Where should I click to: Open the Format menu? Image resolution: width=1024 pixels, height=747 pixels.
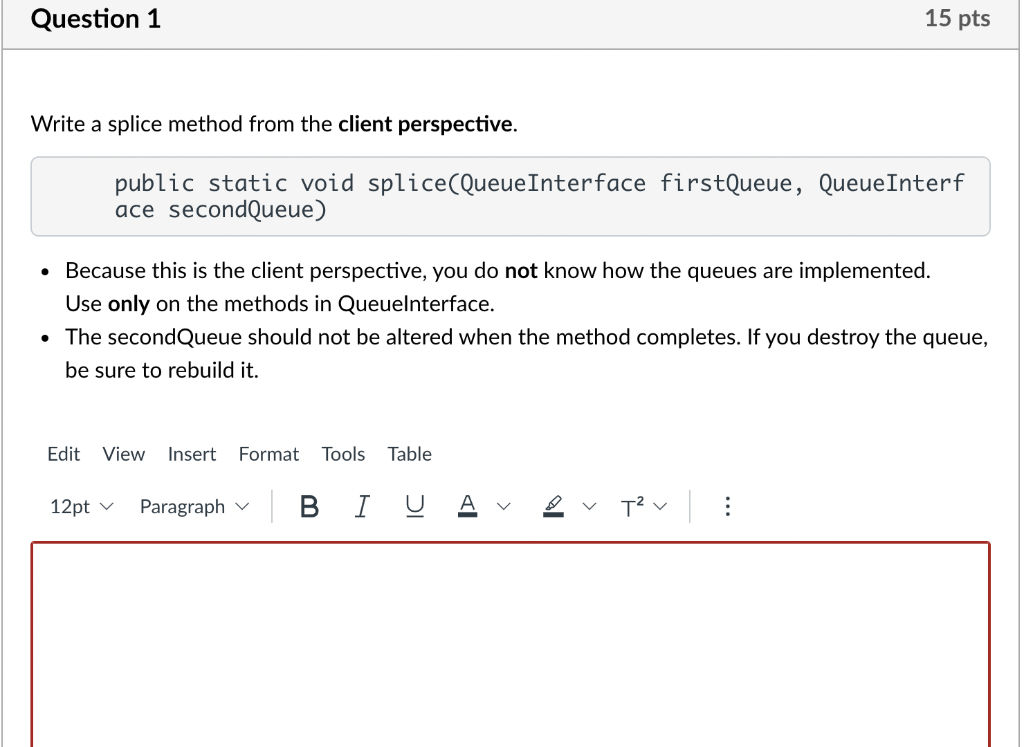[268, 454]
